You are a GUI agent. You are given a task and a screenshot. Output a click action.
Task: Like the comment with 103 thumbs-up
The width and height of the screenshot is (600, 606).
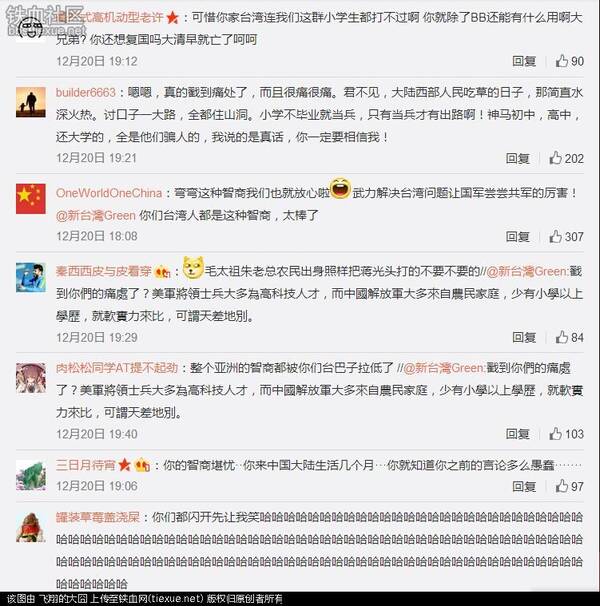(x=566, y=434)
